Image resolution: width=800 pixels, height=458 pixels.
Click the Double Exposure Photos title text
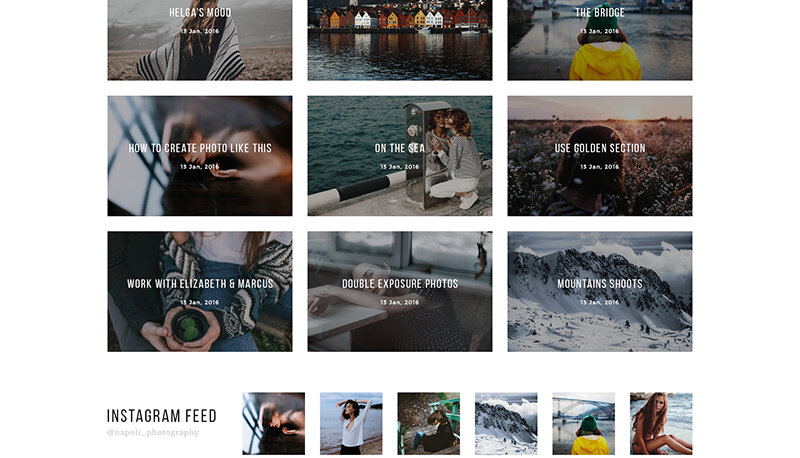(x=399, y=284)
